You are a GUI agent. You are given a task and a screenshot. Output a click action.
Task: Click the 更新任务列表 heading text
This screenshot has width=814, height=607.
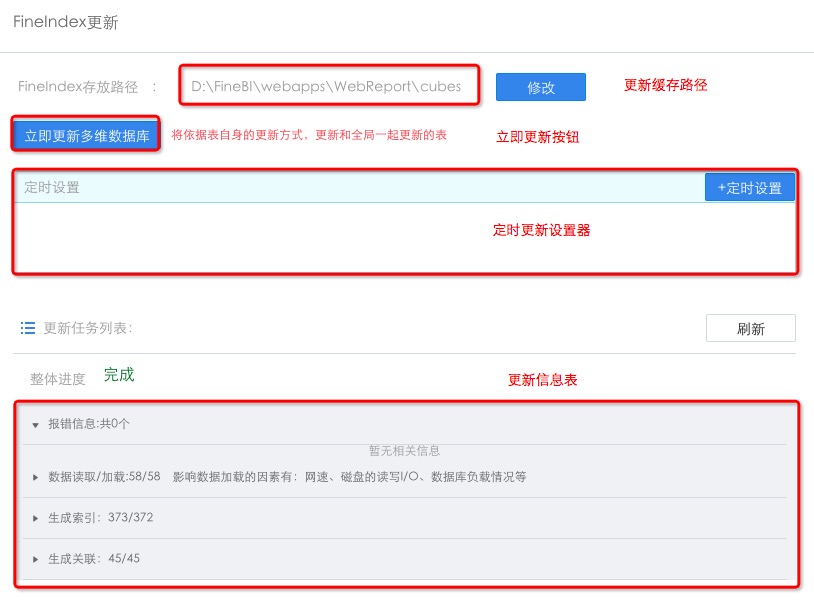click(x=88, y=328)
